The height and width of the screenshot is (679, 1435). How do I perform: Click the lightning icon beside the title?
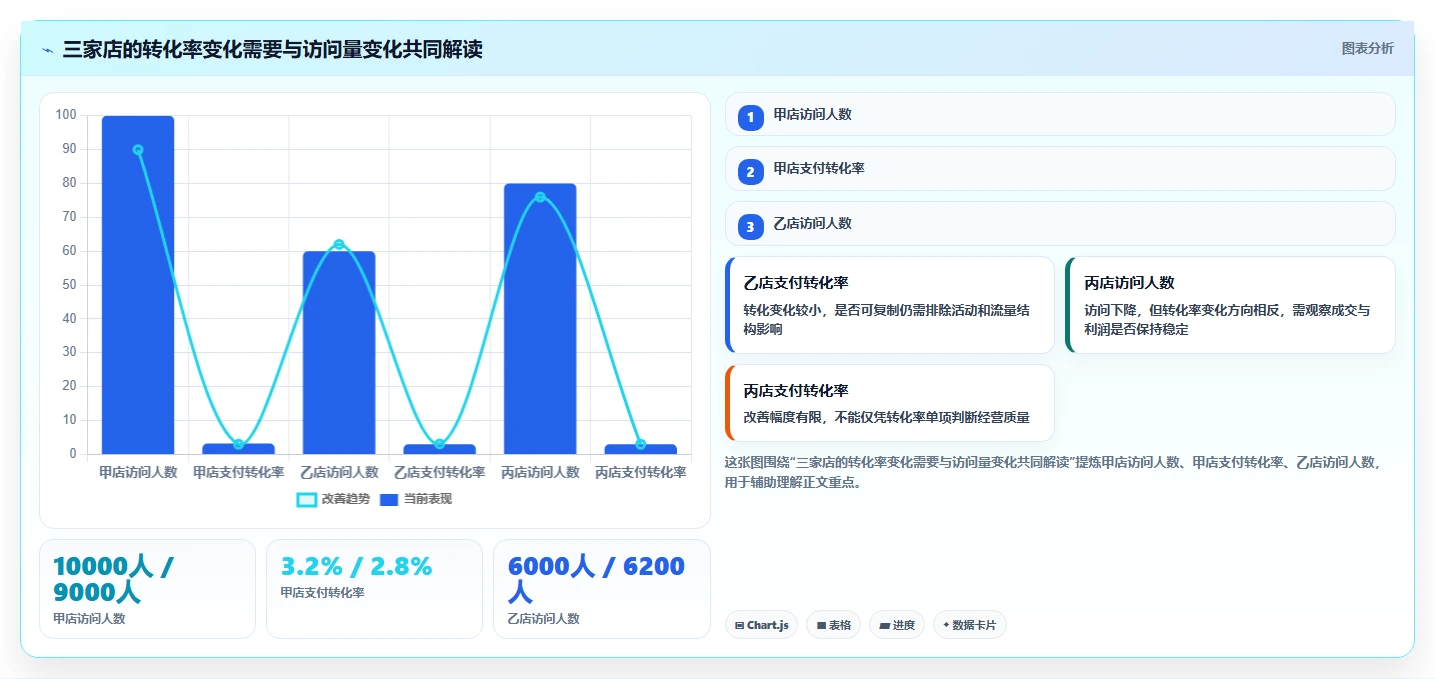click(48, 50)
